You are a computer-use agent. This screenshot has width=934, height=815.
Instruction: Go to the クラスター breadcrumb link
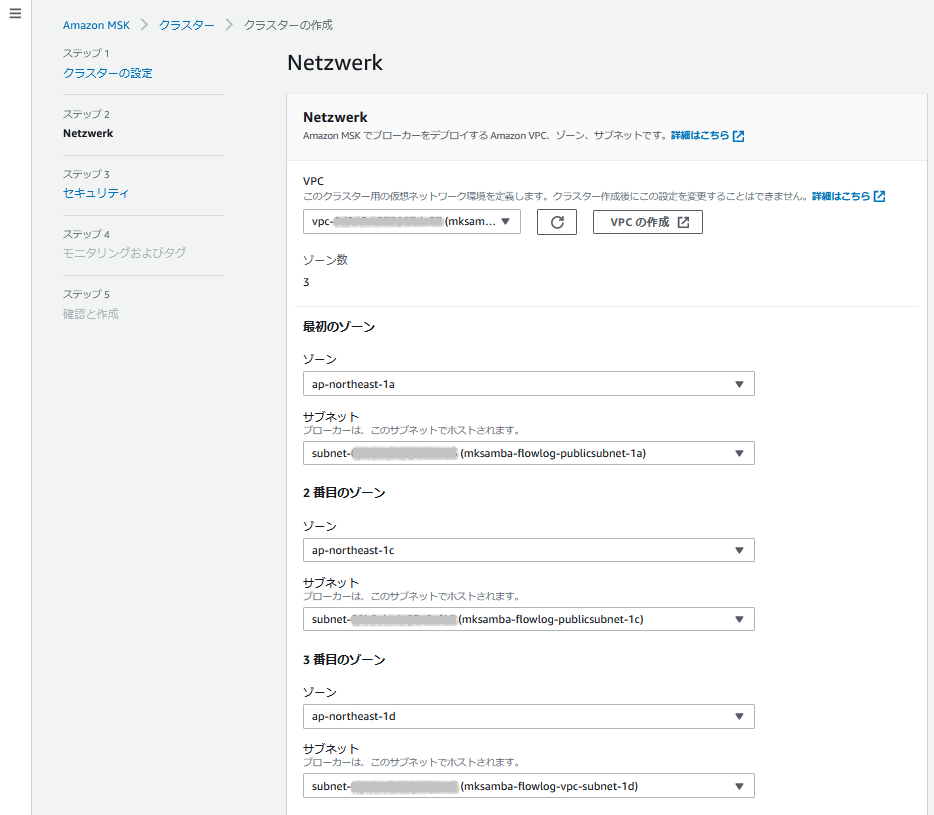pos(186,25)
